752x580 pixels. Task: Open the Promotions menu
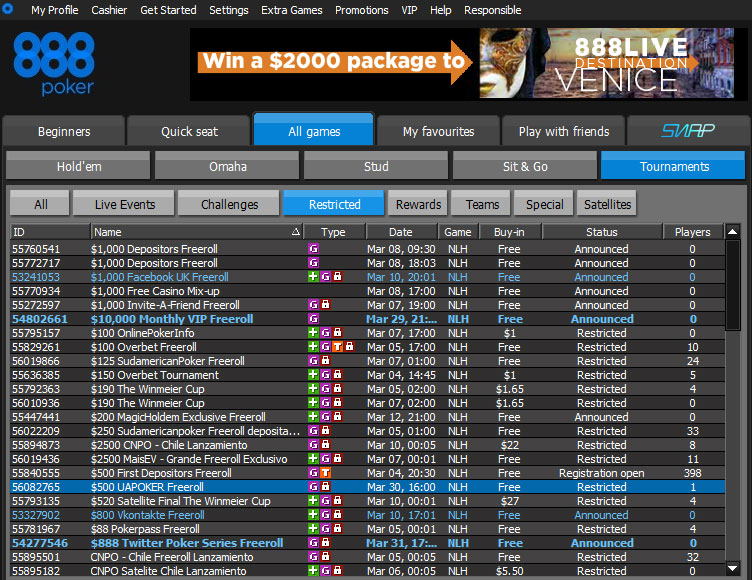[362, 10]
